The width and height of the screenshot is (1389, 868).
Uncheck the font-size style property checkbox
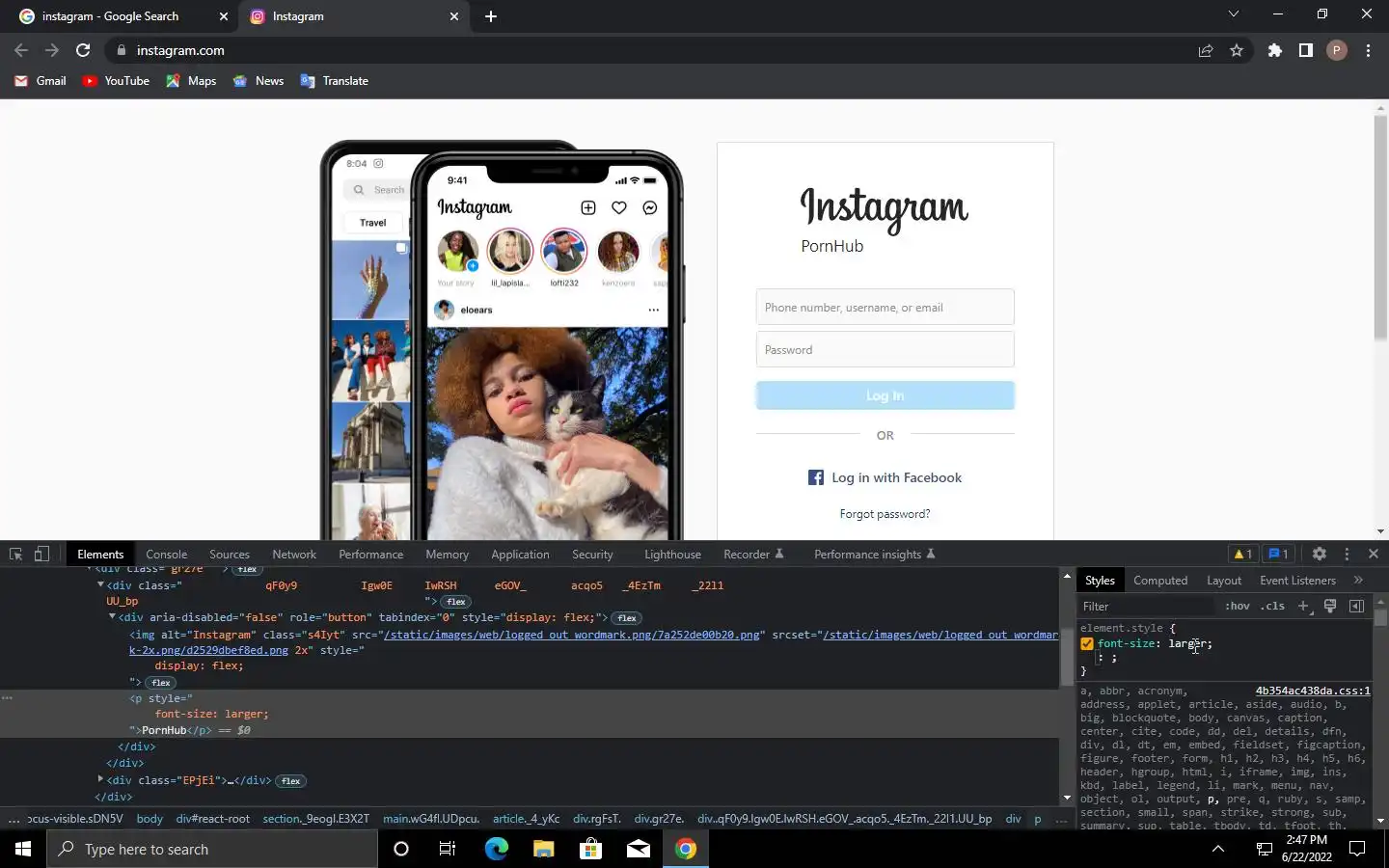click(1087, 643)
